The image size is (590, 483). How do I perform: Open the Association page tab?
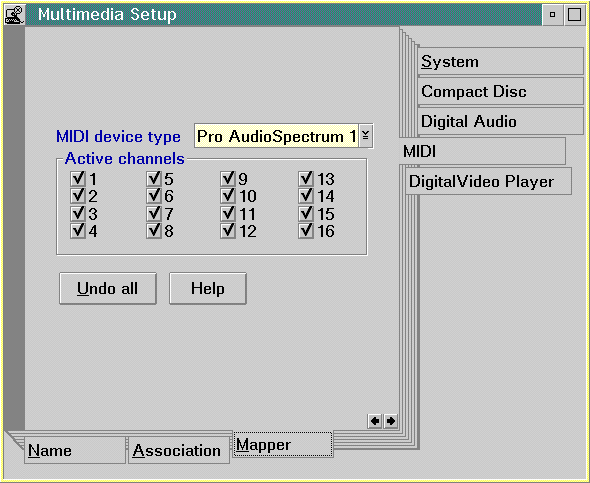(x=179, y=450)
